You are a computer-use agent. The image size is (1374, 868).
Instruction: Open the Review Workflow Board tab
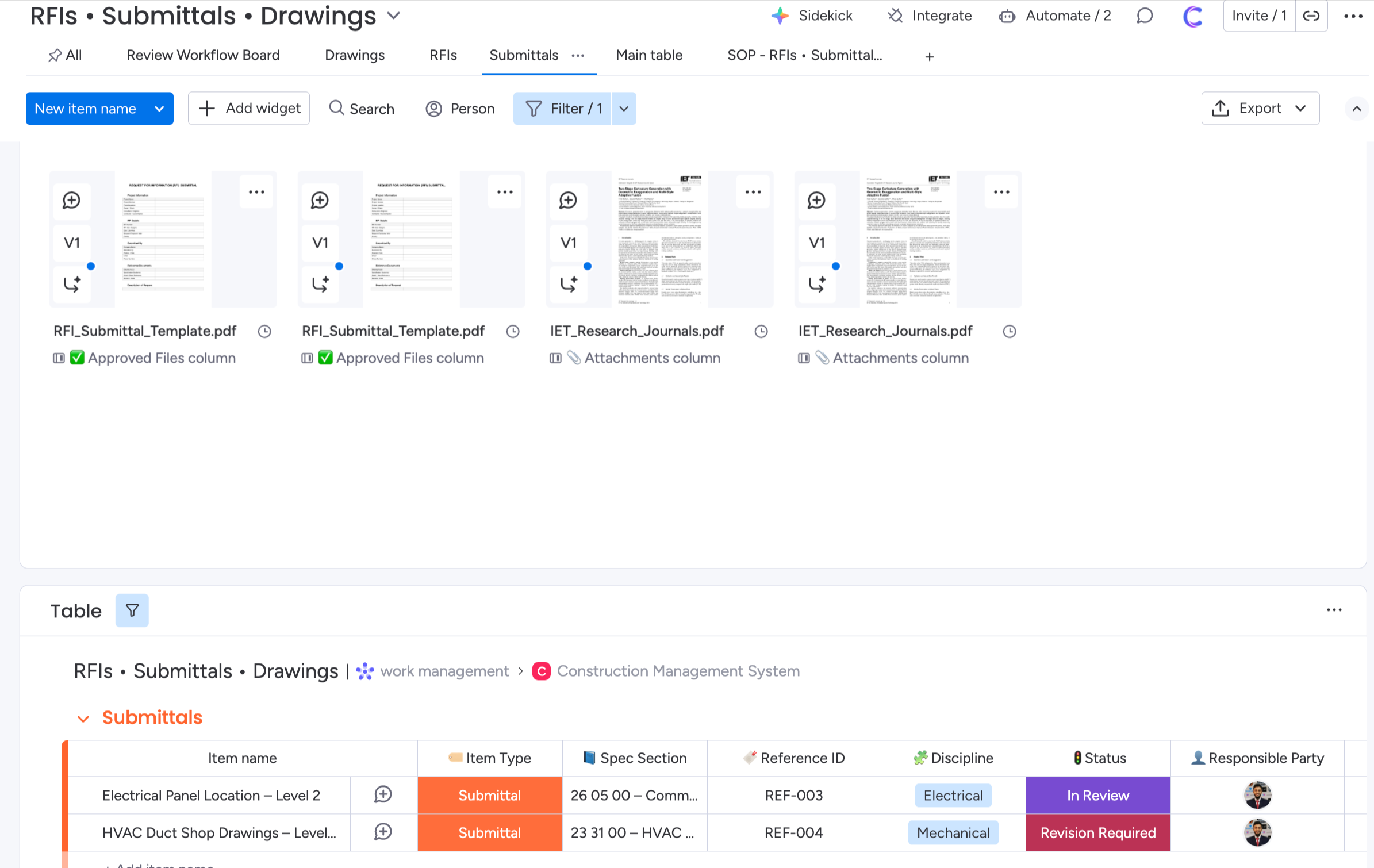click(203, 55)
